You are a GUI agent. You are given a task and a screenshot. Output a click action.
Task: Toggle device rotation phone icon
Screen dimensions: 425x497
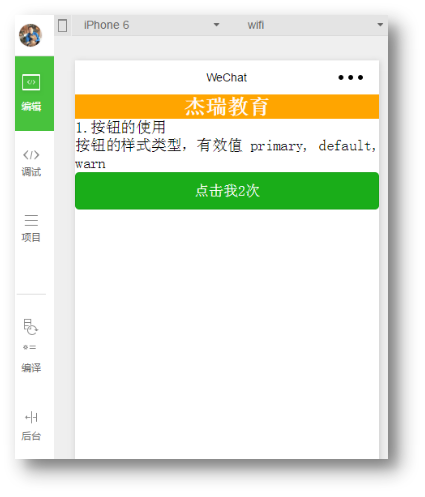pos(62,25)
